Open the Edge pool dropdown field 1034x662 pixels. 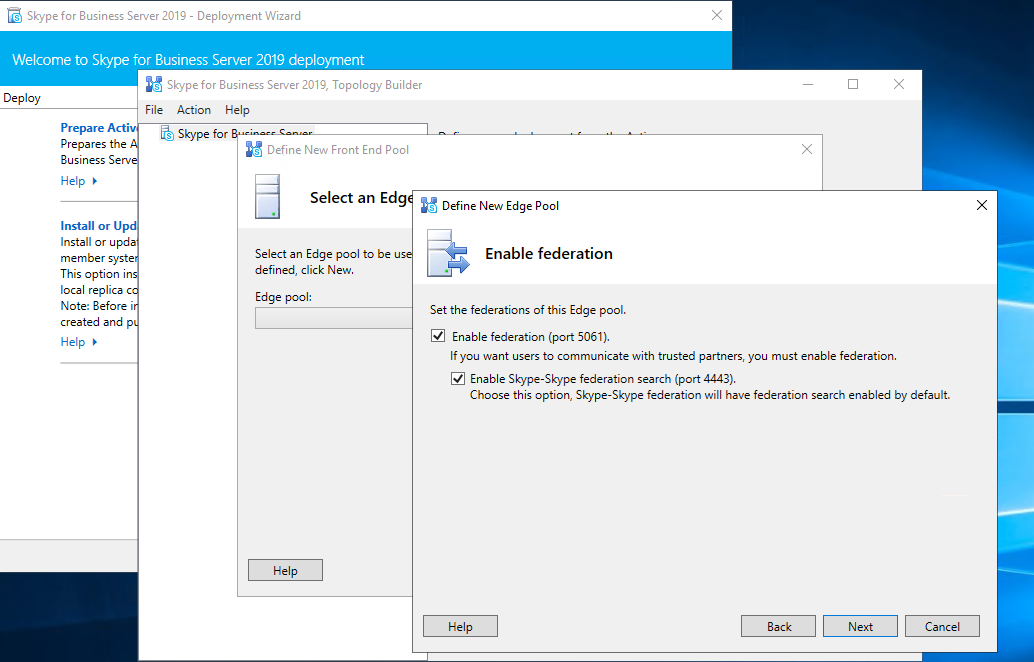pos(334,318)
